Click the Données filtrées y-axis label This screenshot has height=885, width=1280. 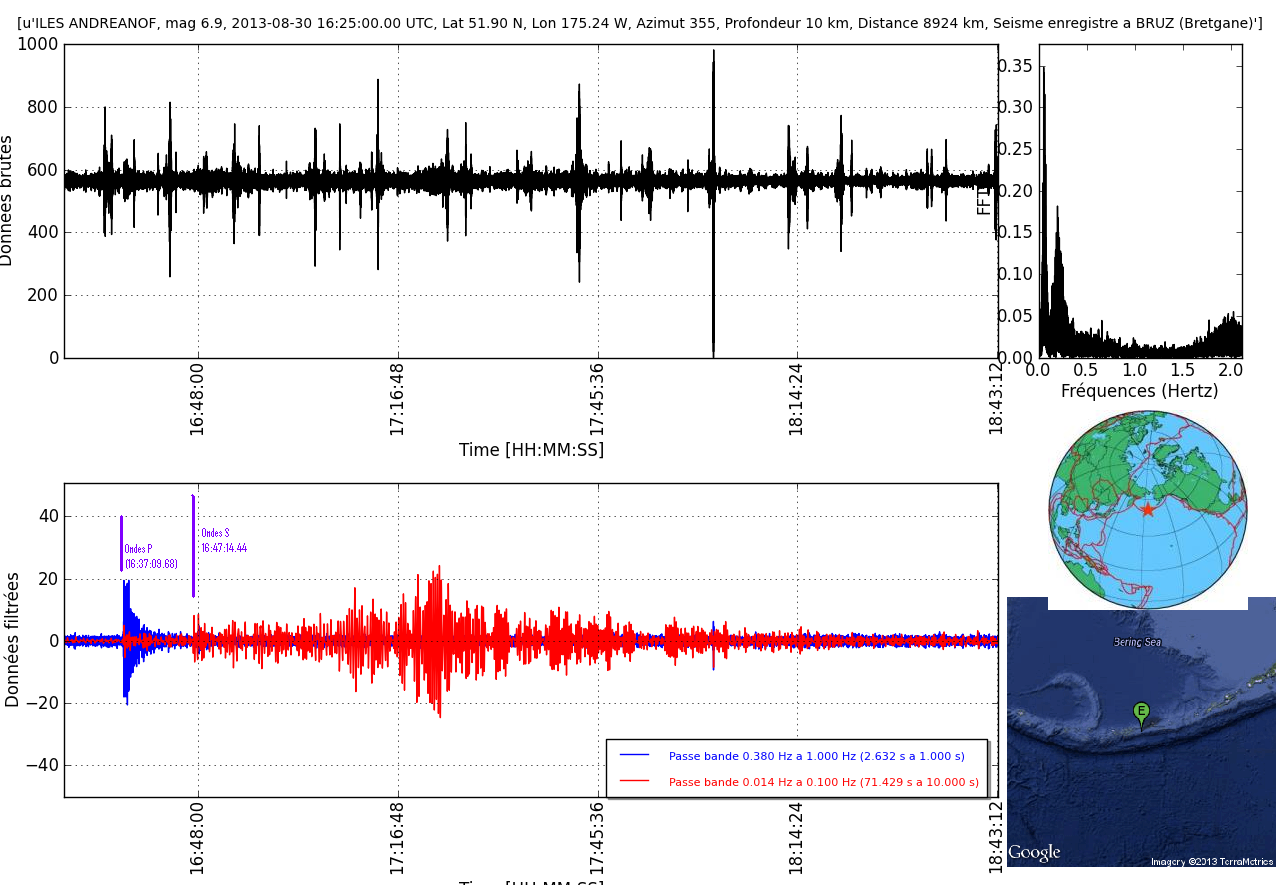[x=12, y=639]
